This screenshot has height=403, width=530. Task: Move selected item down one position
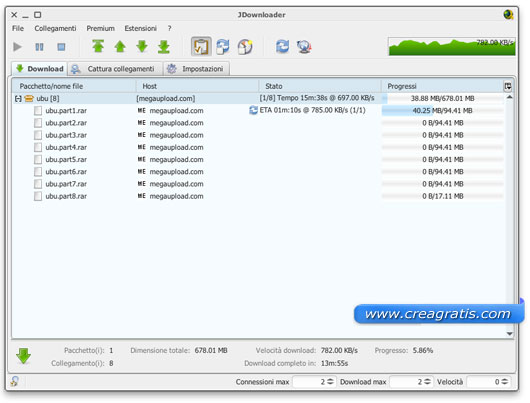pos(142,46)
